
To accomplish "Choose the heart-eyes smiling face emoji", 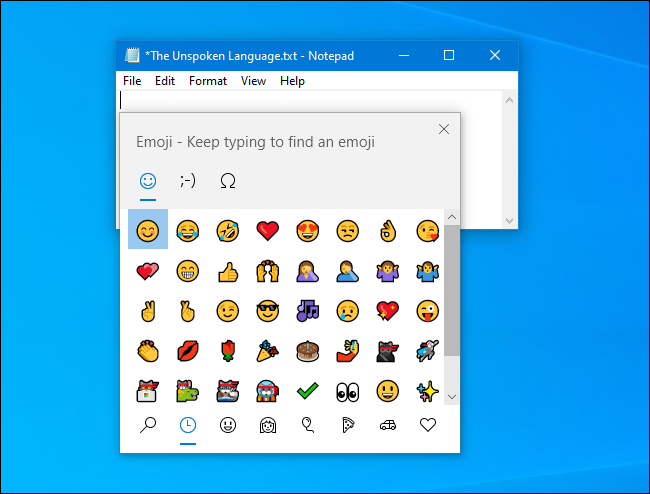I will click(x=308, y=230).
